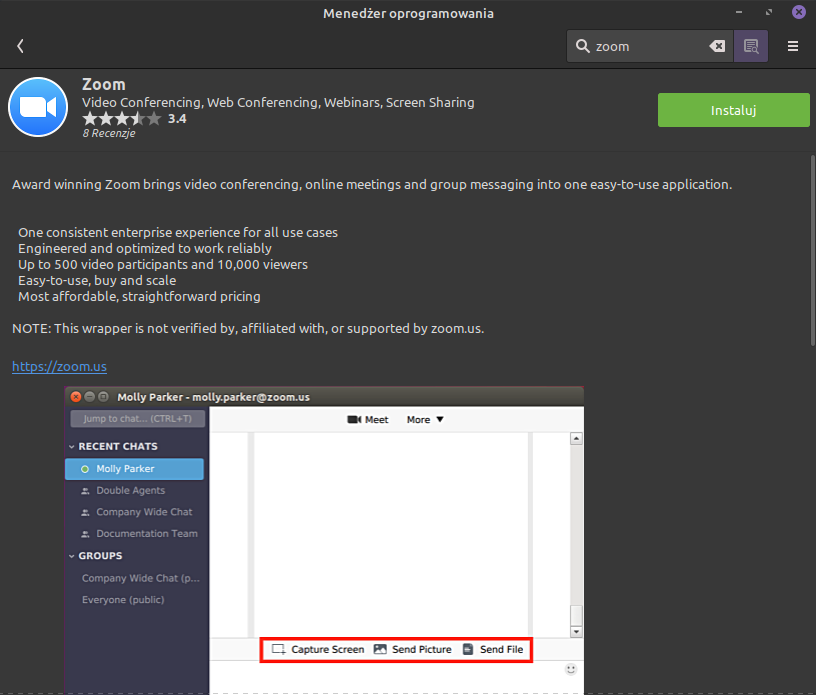
Task: Click the back arrow in header
Action: pyautogui.click(x=20, y=46)
